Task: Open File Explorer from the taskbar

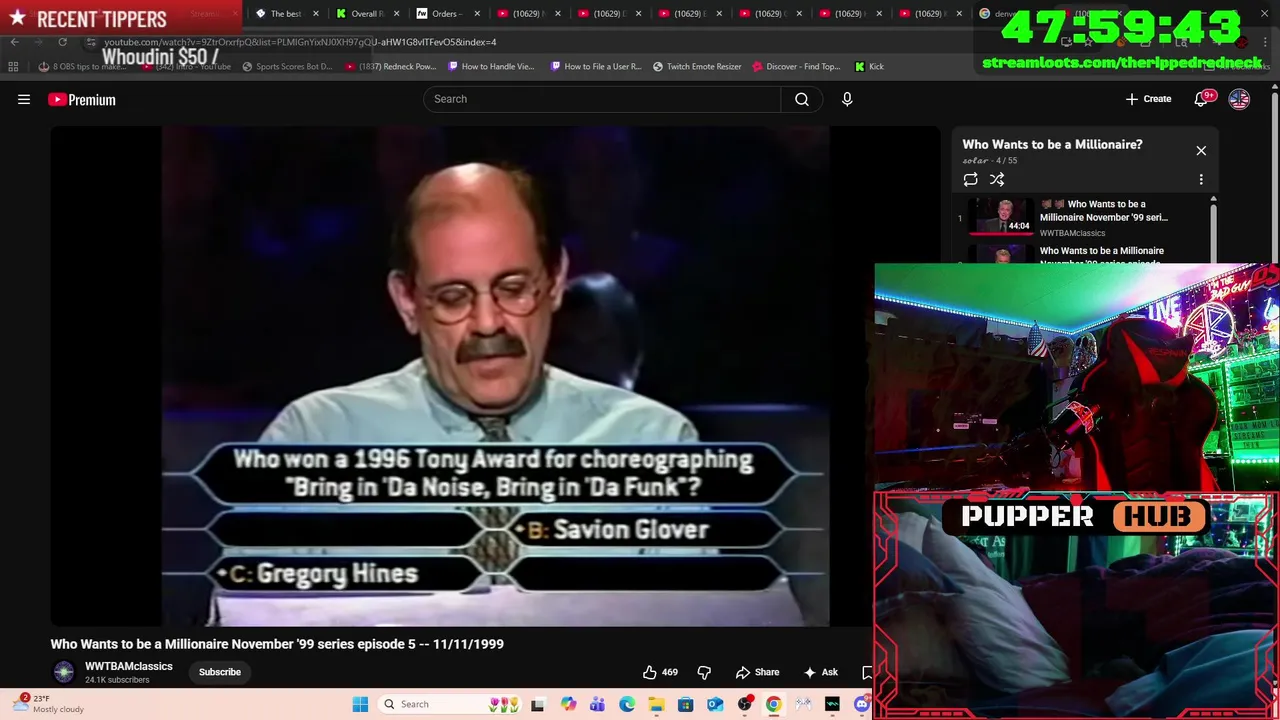Action: coord(656,704)
